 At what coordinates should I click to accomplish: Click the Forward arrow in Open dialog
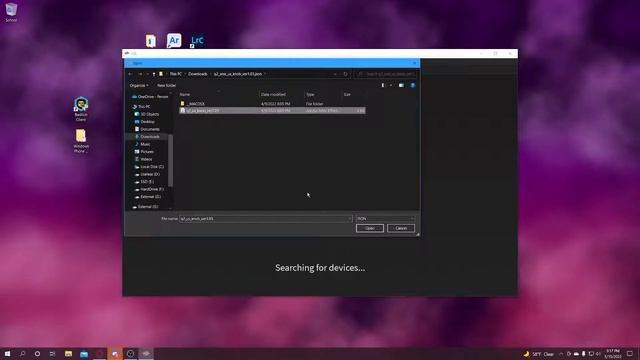click(x=140, y=74)
